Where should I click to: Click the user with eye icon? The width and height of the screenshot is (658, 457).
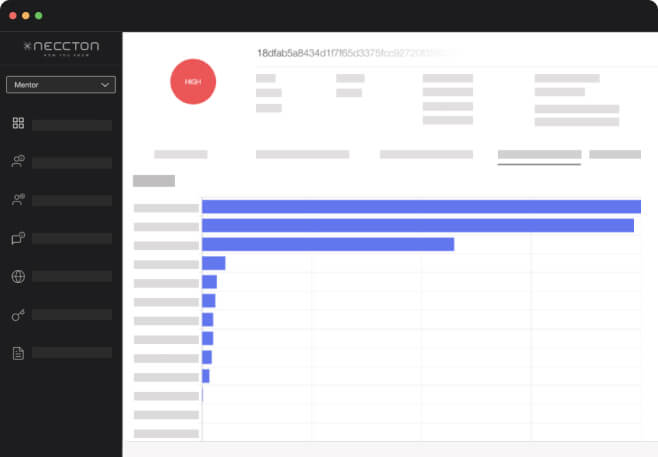coord(18,161)
